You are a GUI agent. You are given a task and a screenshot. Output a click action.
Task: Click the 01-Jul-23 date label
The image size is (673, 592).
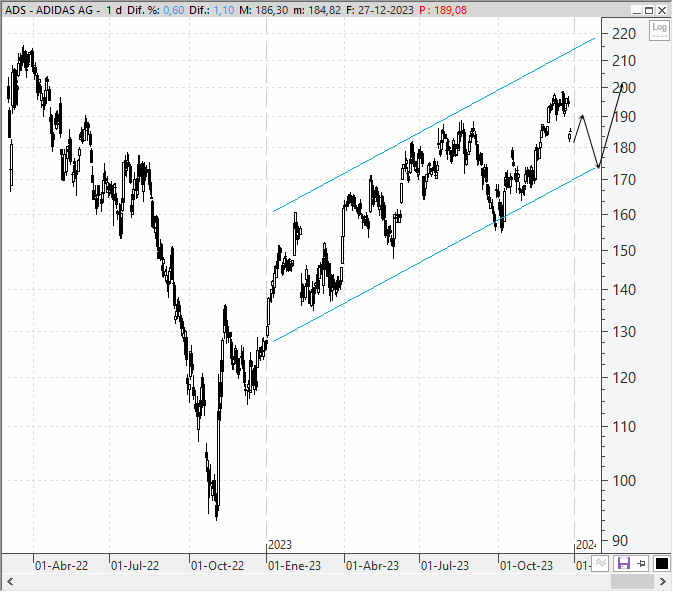coord(445,566)
